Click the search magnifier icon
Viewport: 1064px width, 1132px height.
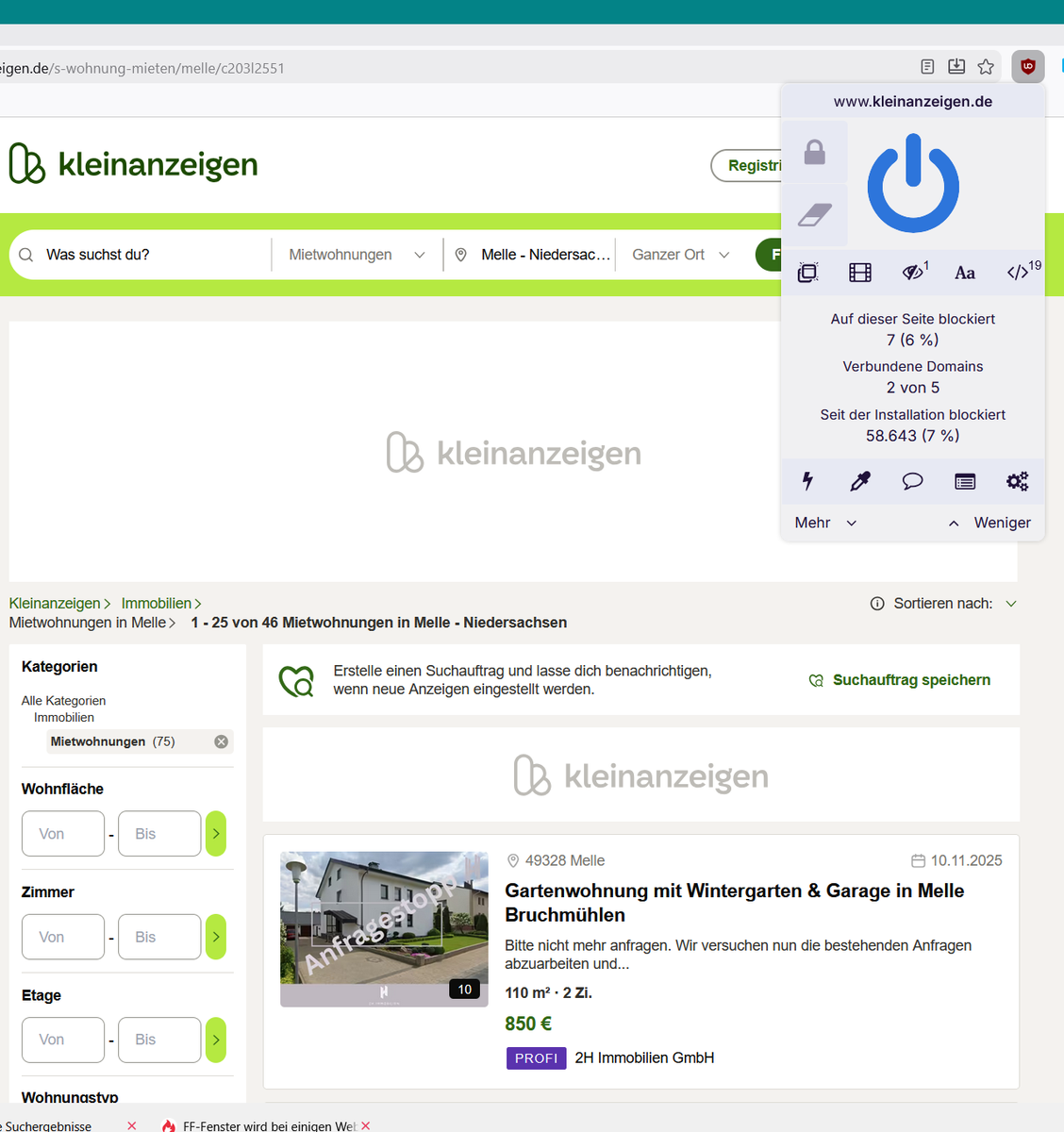[26, 255]
